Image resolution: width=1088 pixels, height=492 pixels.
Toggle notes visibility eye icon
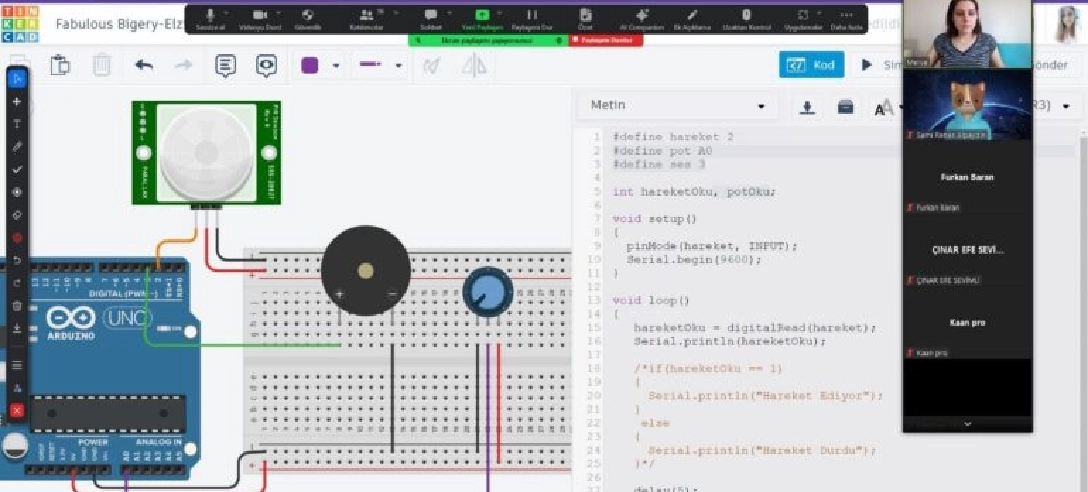pyautogui.click(x=266, y=66)
